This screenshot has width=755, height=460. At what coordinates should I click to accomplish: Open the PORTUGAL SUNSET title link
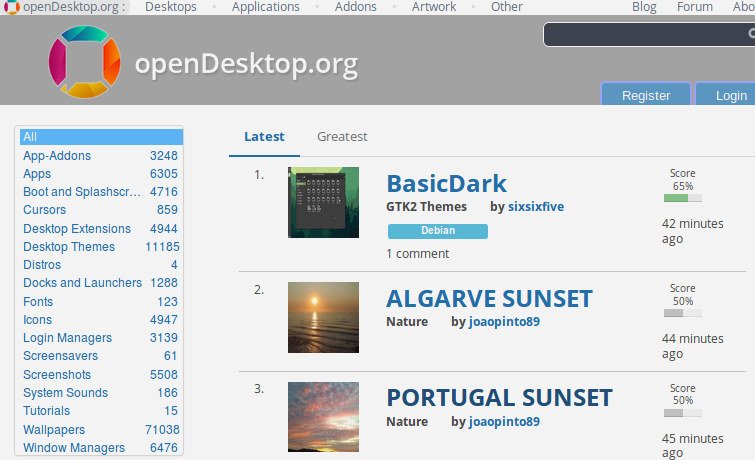pyautogui.click(x=499, y=398)
